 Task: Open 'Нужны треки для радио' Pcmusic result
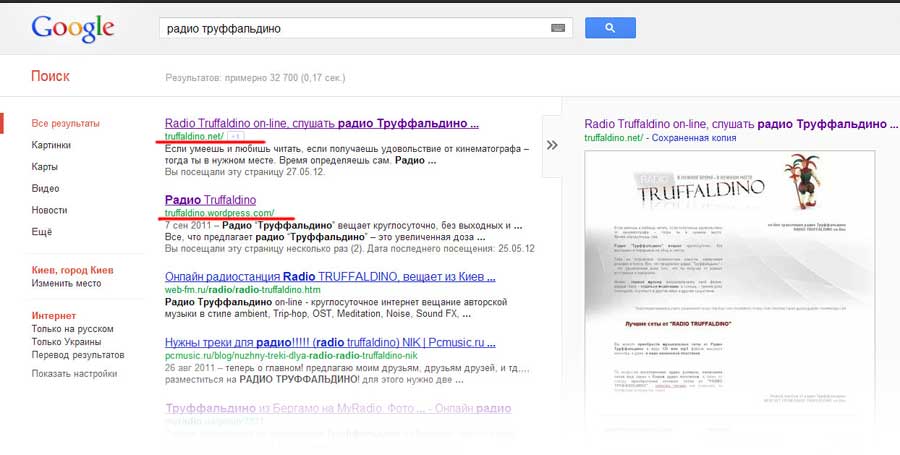point(330,343)
